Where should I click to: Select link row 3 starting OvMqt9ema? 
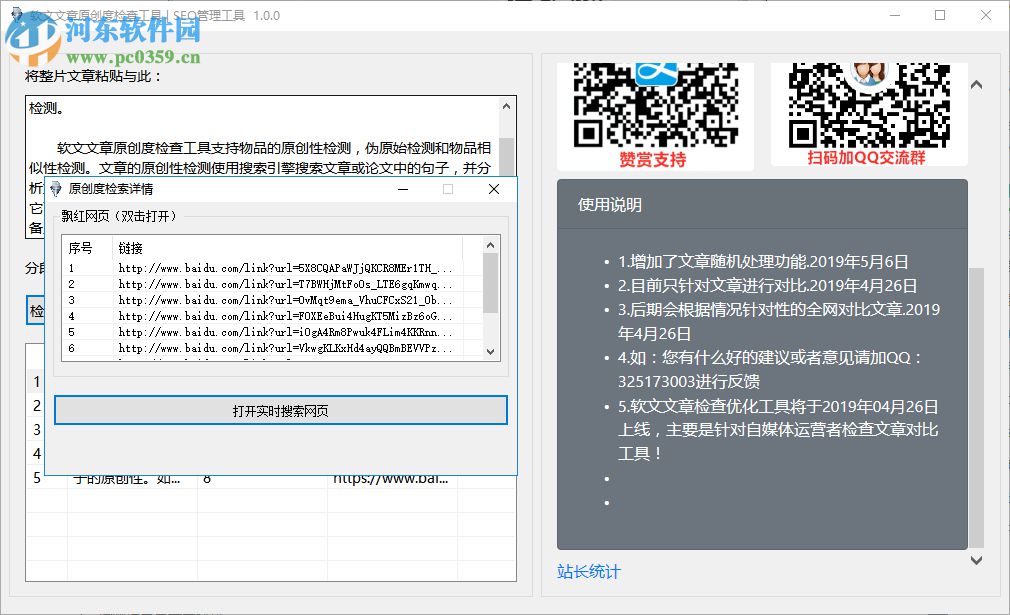(x=272, y=300)
